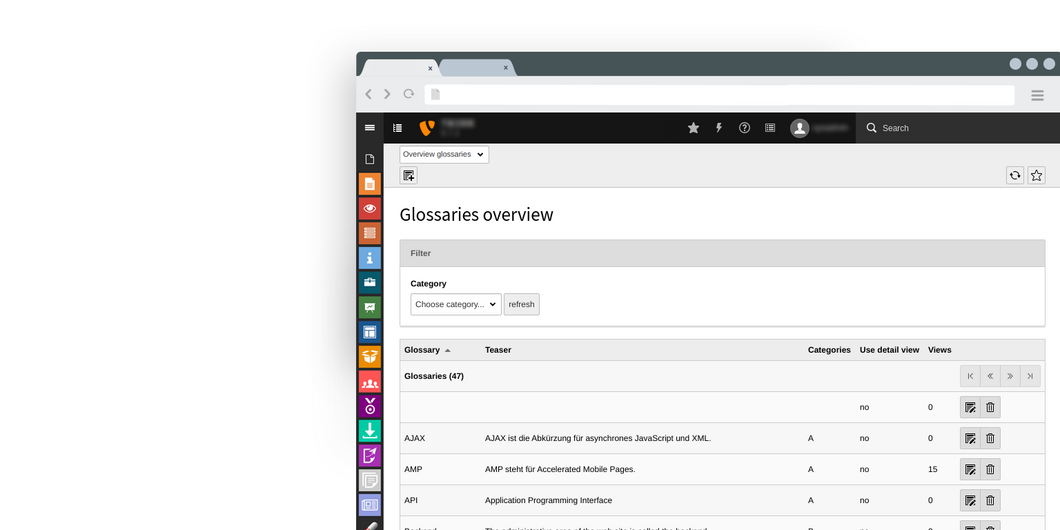This screenshot has height=530, width=1060.
Task: Open the teal briefcase Workspaces module
Action: (370, 283)
